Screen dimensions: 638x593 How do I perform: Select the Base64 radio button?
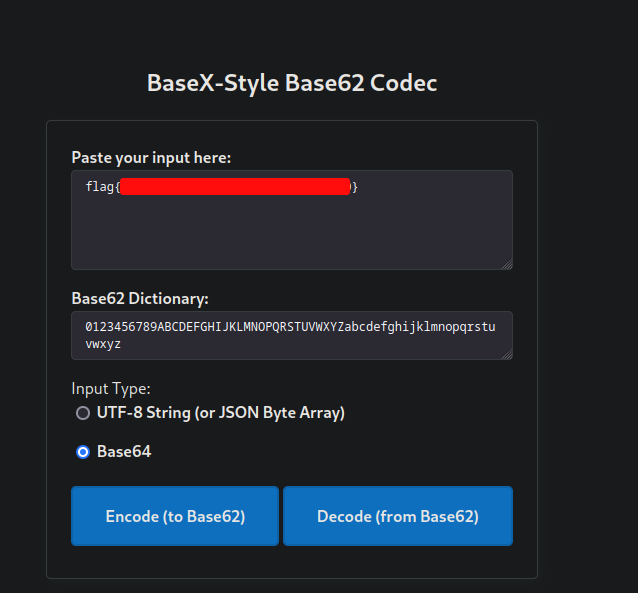(x=83, y=452)
